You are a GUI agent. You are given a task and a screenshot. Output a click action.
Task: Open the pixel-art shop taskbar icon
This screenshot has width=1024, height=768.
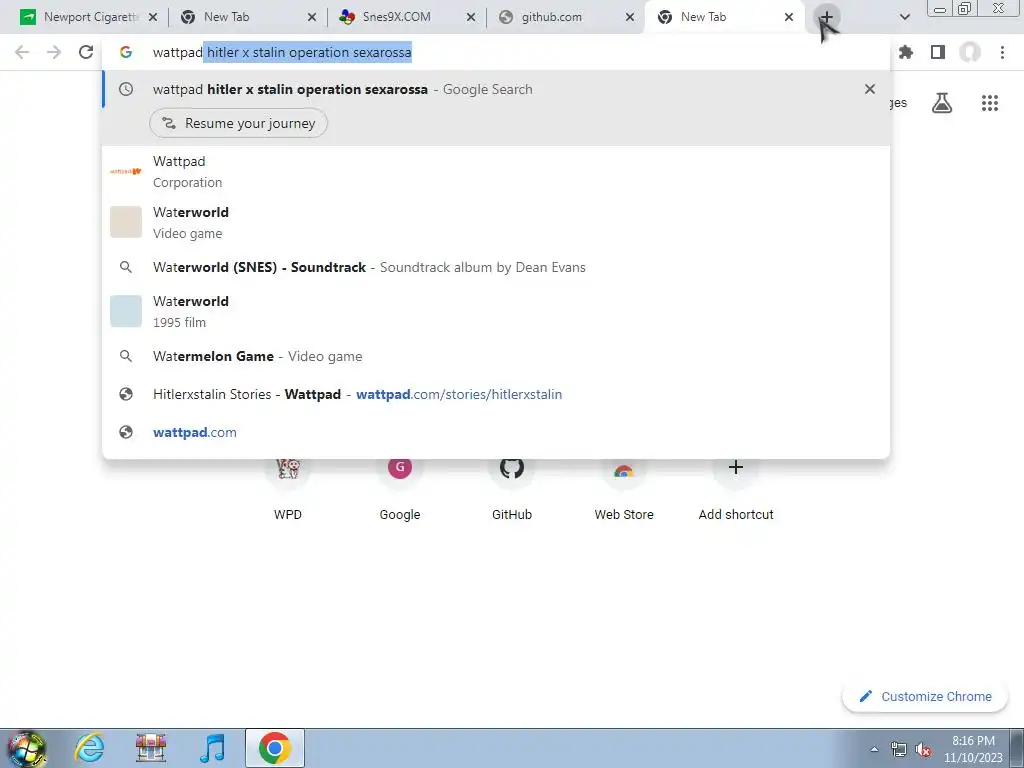tap(151, 748)
